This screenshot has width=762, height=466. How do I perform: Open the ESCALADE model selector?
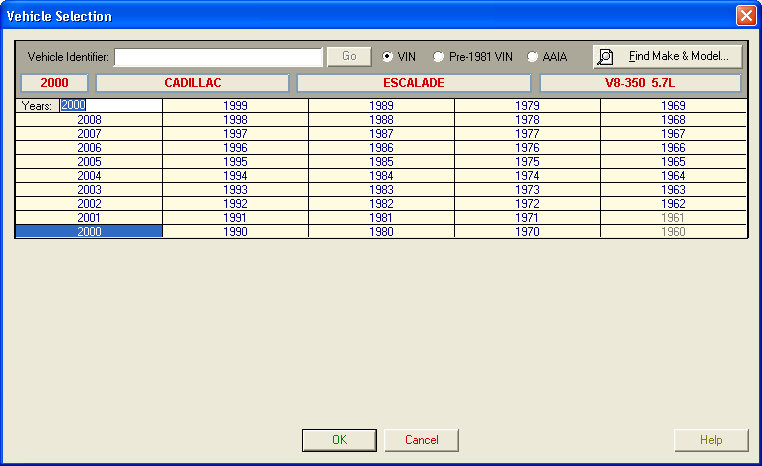[x=413, y=83]
